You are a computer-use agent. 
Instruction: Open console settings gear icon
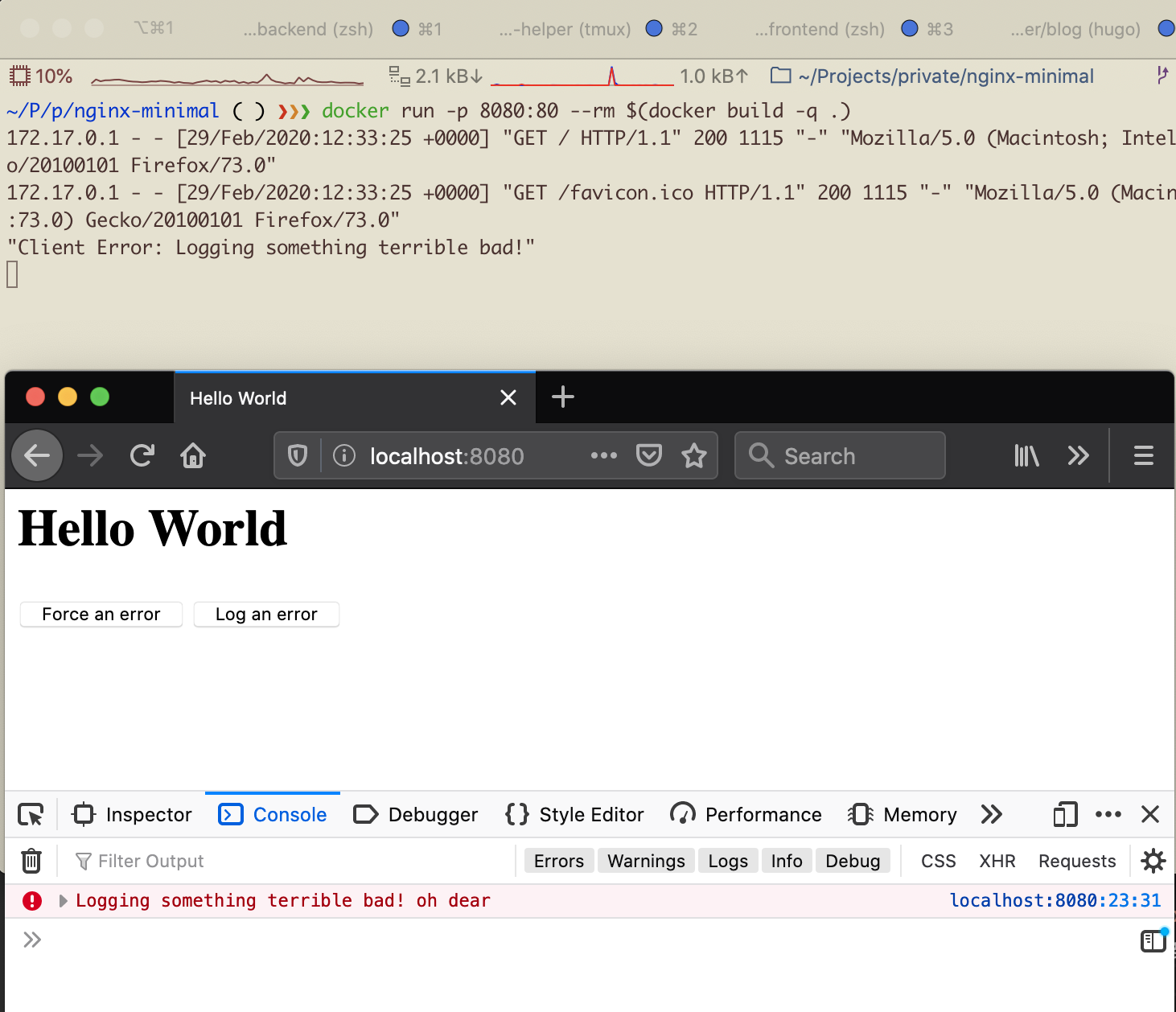point(1153,861)
